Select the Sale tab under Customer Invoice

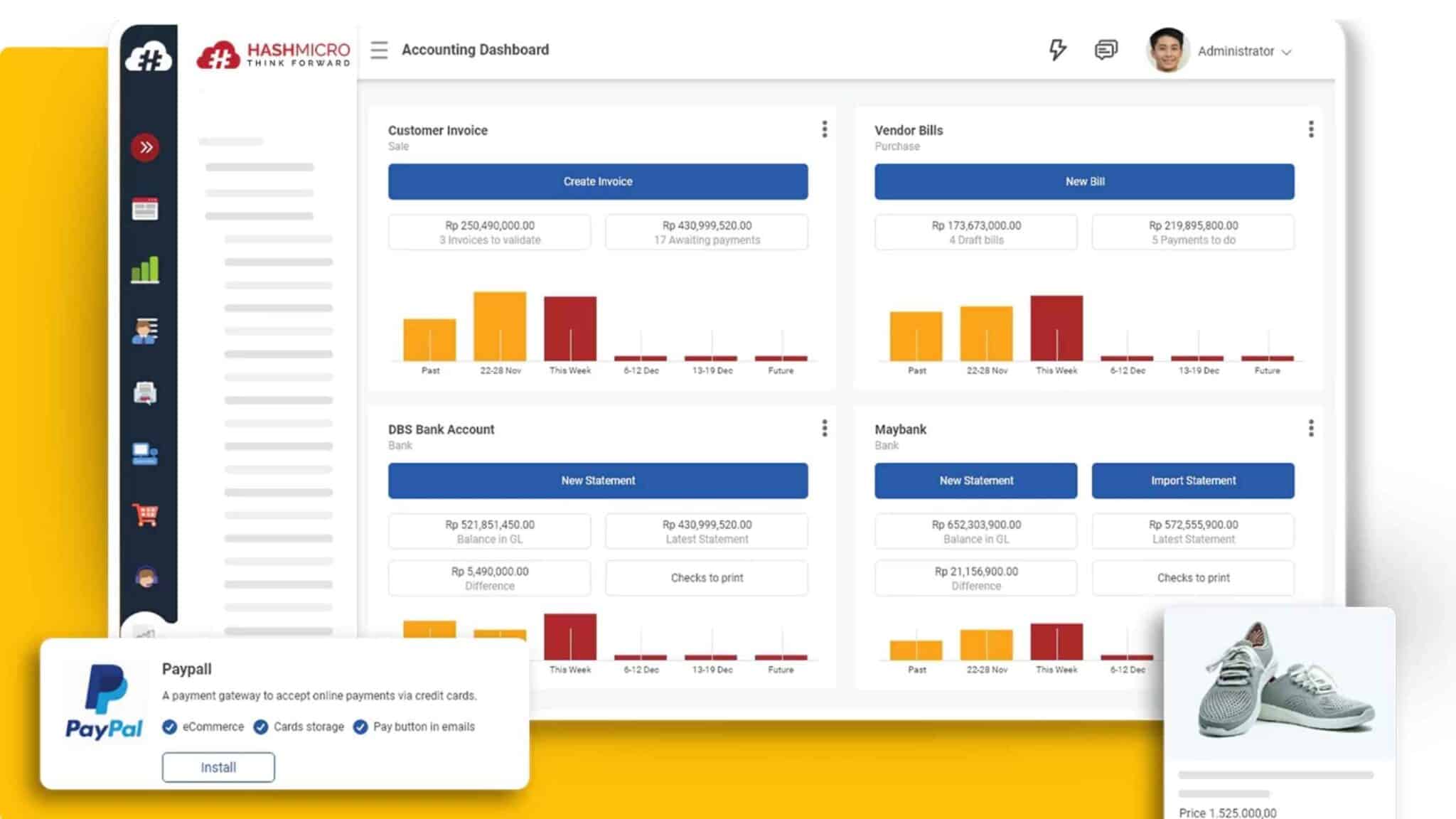pos(397,146)
